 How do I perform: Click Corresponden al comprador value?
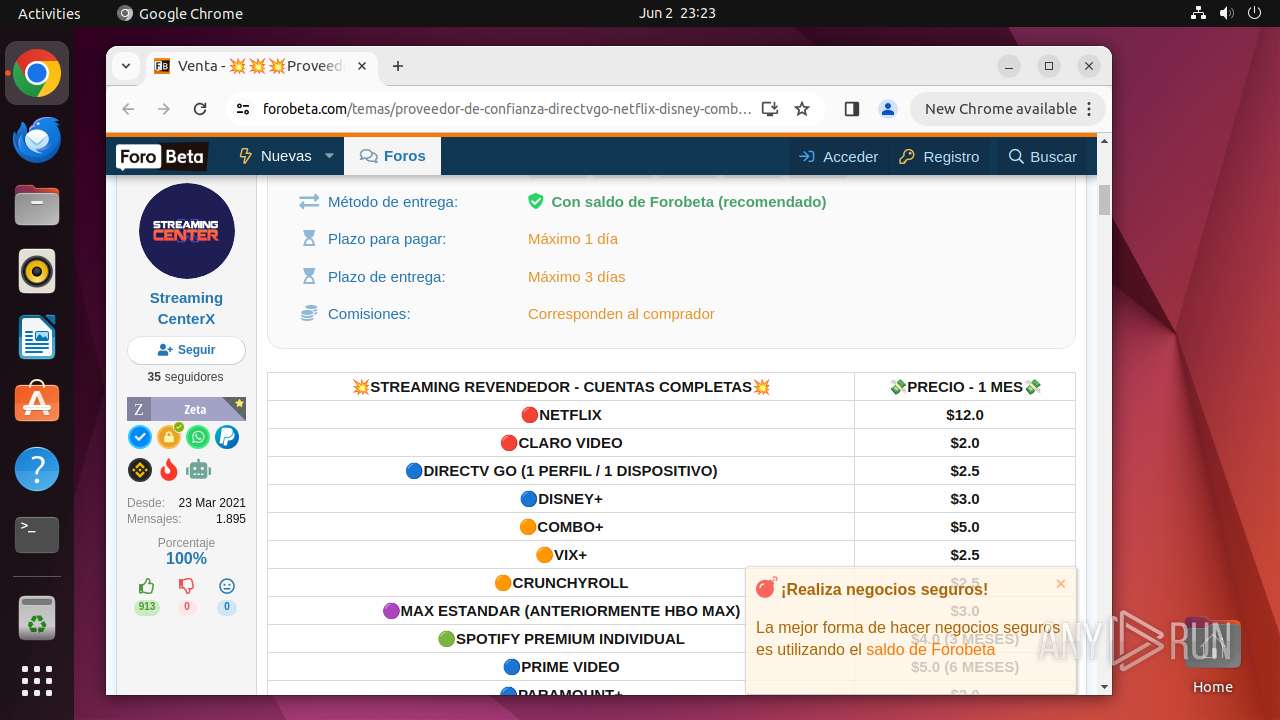(621, 314)
